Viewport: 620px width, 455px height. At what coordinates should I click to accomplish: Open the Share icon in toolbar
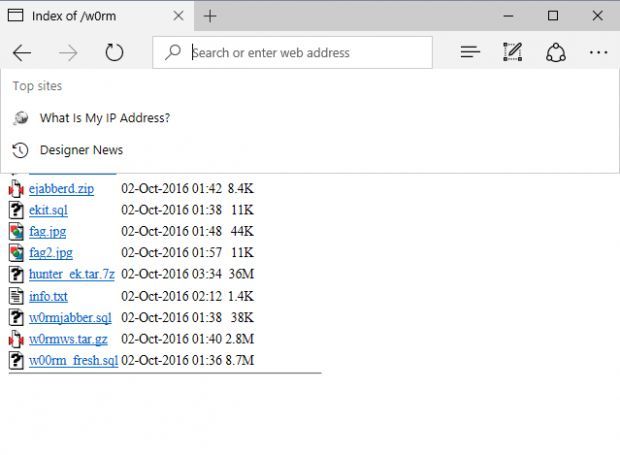[556, 53]
